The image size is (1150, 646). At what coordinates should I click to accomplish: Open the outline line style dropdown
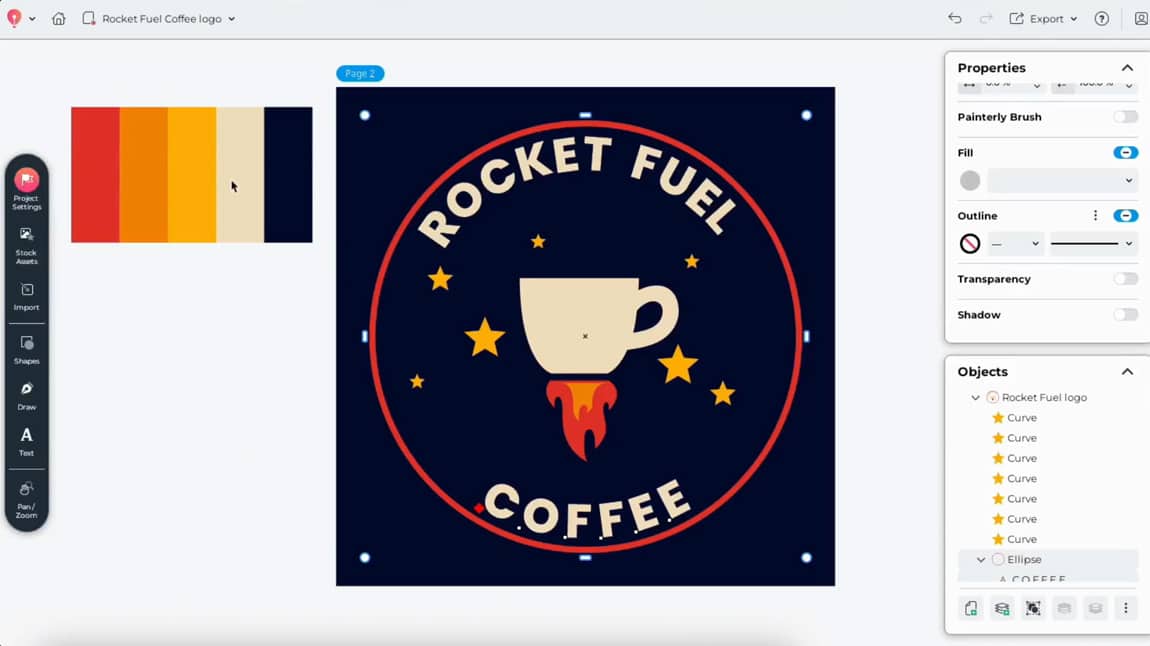coord(1092,244)
